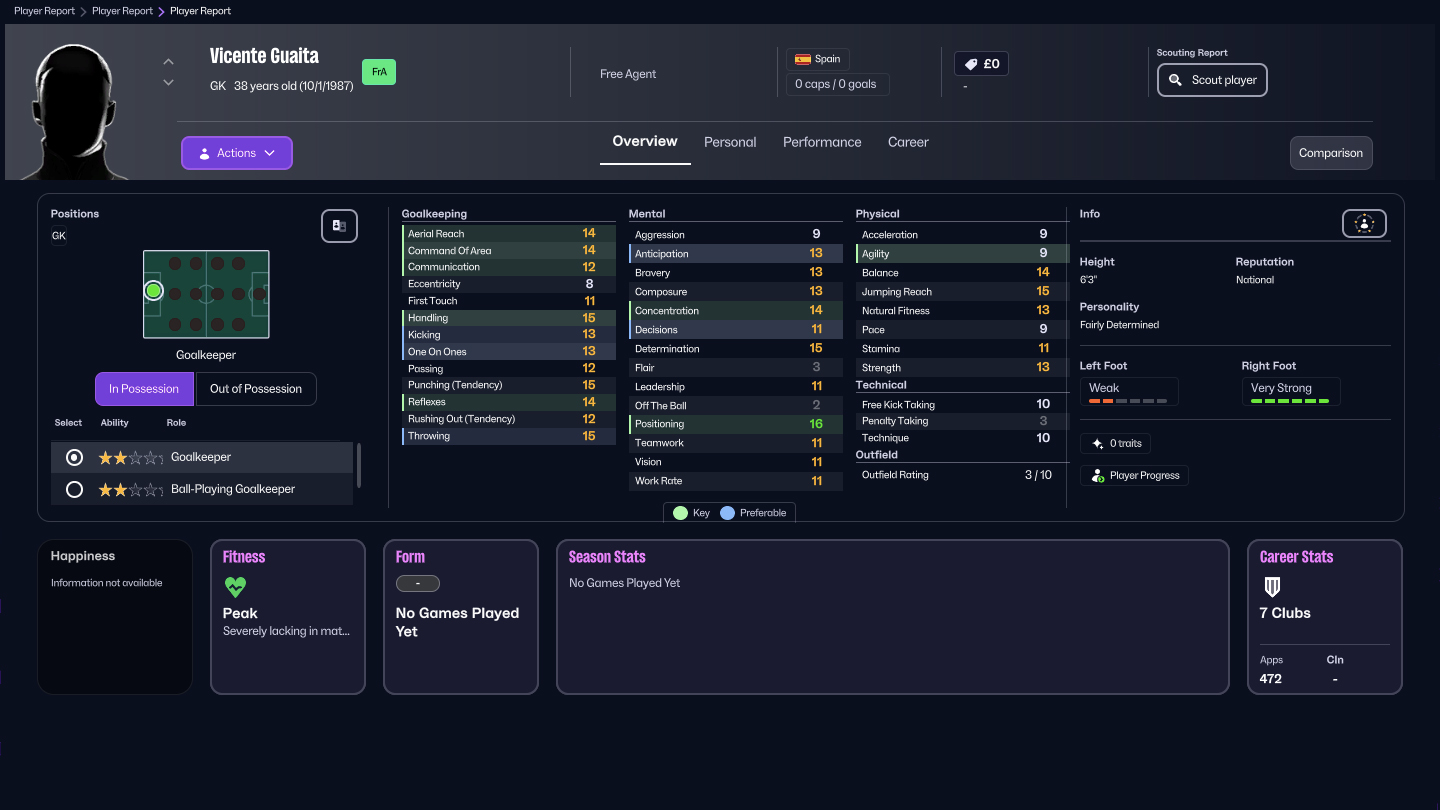Select the Ball-Playing Goalkeeper radio button
Viewport: 1440px width, 810px height.
pyautogui.click(x=74, y=490)
